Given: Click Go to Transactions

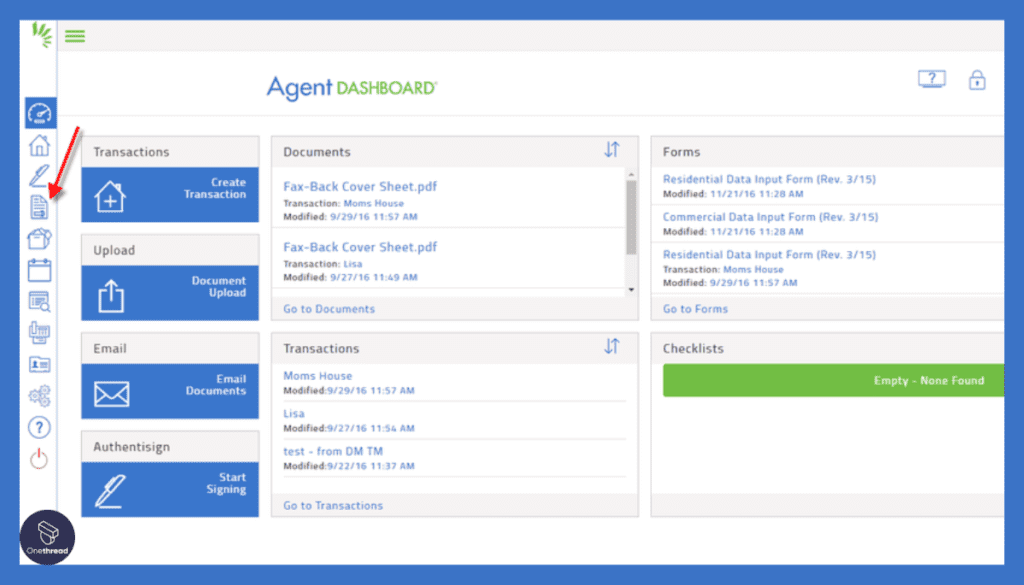Looking at the screenshot, I should coord(333,505).
